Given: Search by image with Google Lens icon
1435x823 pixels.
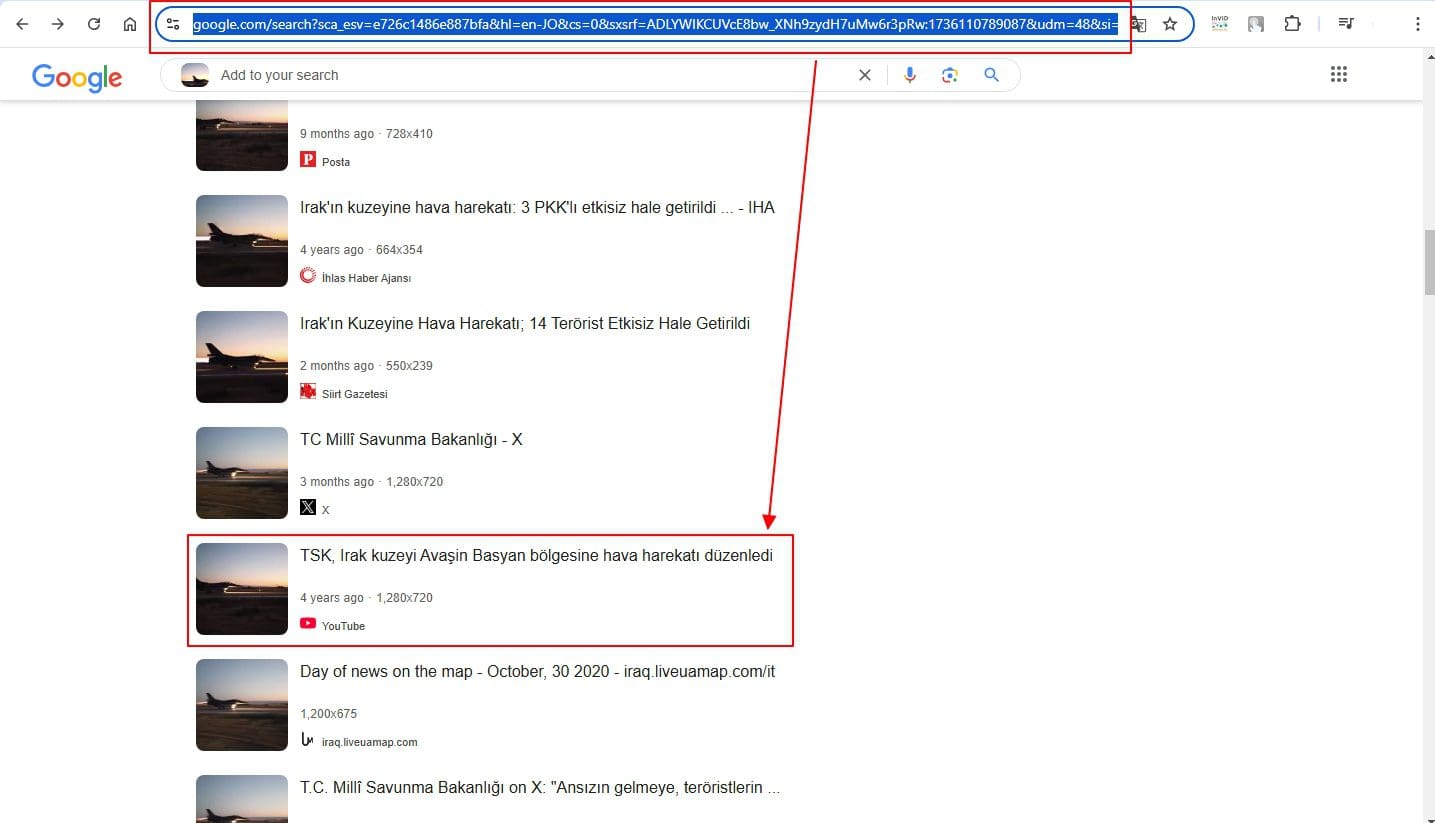Looking at the screenshot, I should (x=950, y=75).
